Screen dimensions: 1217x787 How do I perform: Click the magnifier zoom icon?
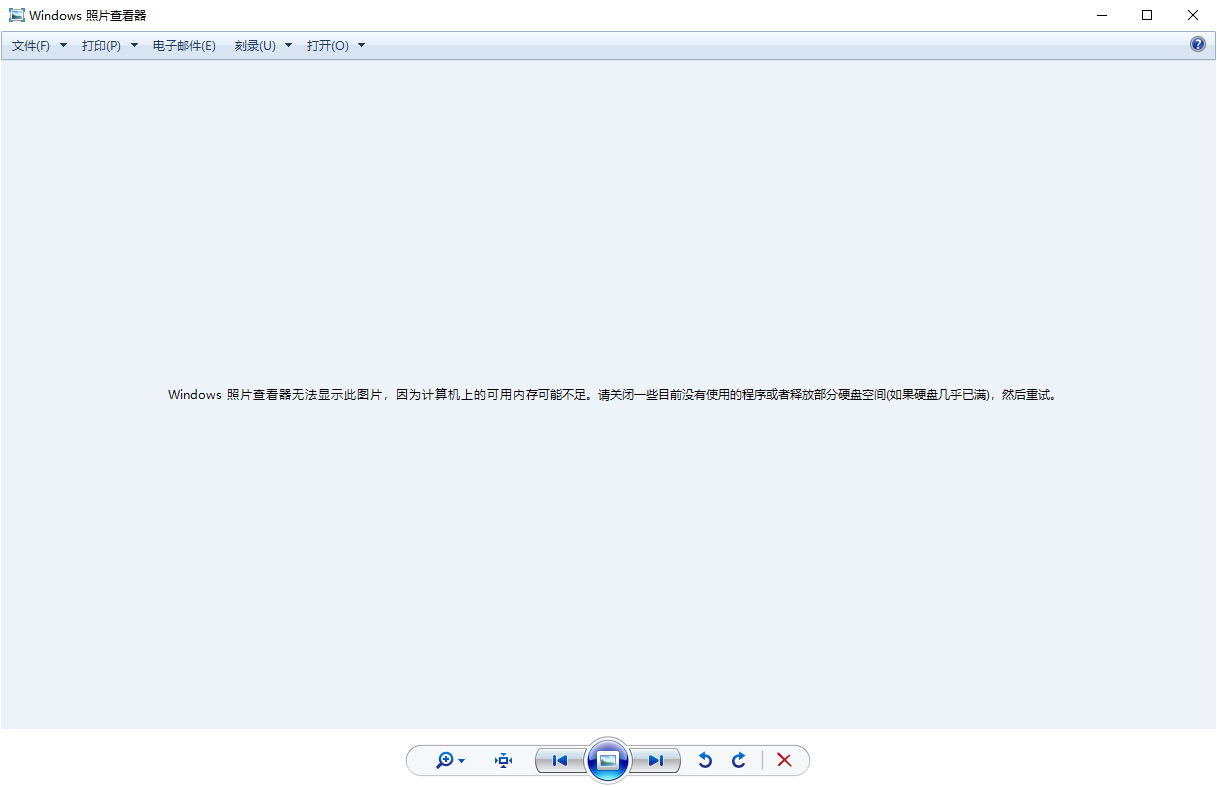point(445,761)
